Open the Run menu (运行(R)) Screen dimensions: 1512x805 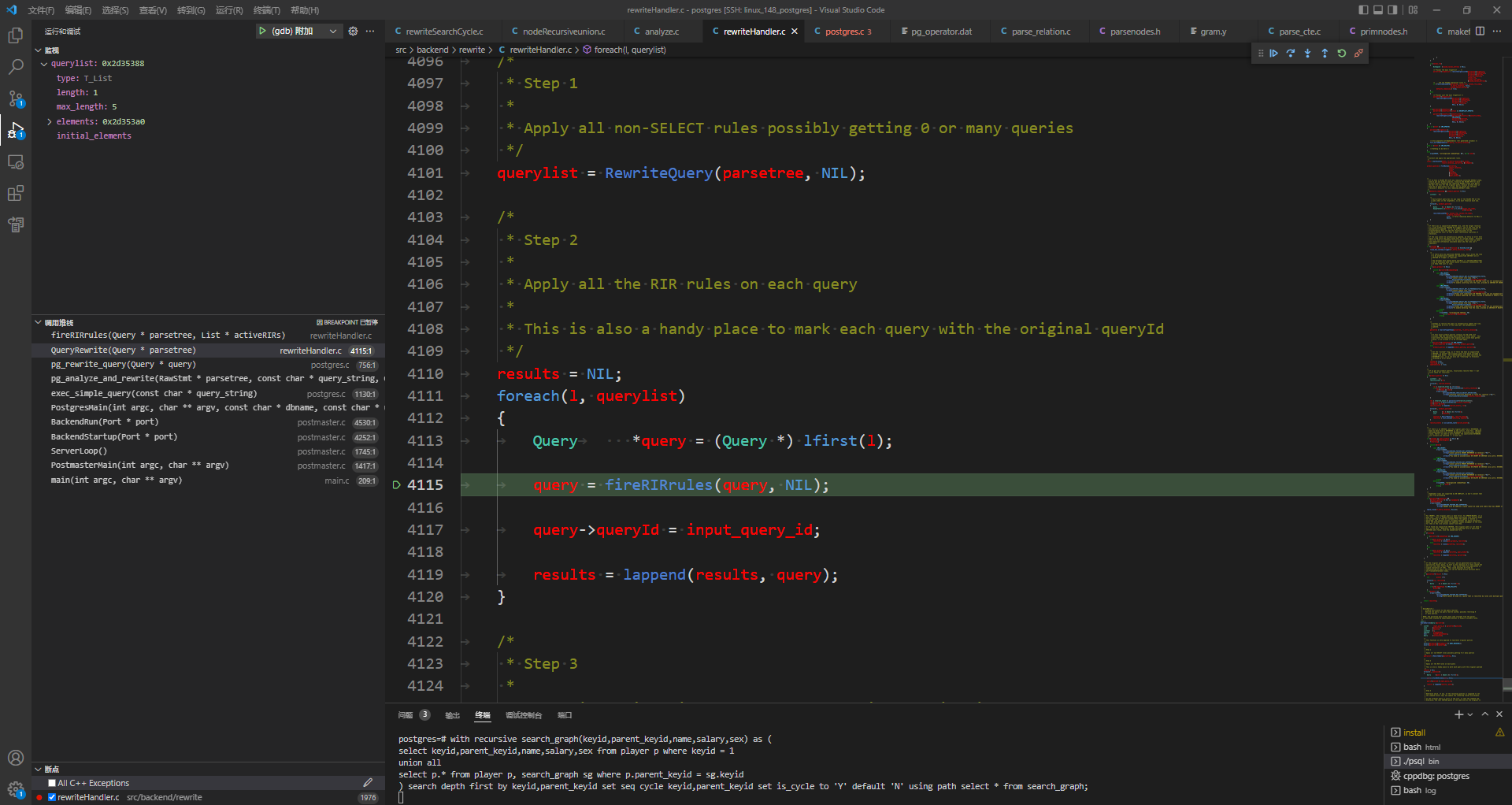(229, 10)
